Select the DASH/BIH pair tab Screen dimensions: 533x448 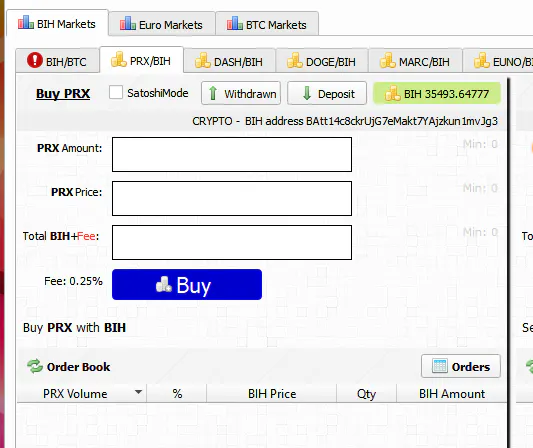coord(229,61)
